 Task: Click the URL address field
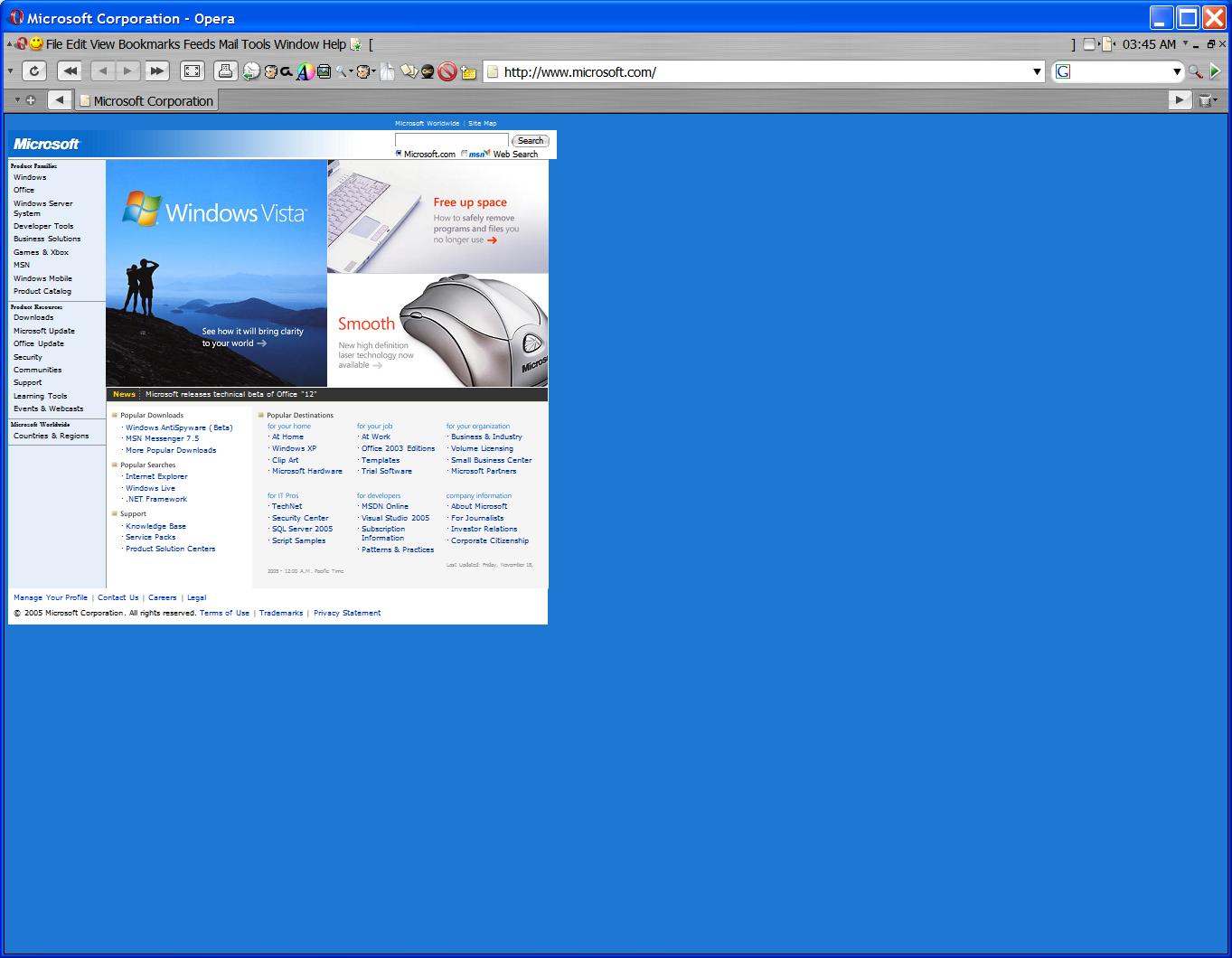[x=764, y=71]
